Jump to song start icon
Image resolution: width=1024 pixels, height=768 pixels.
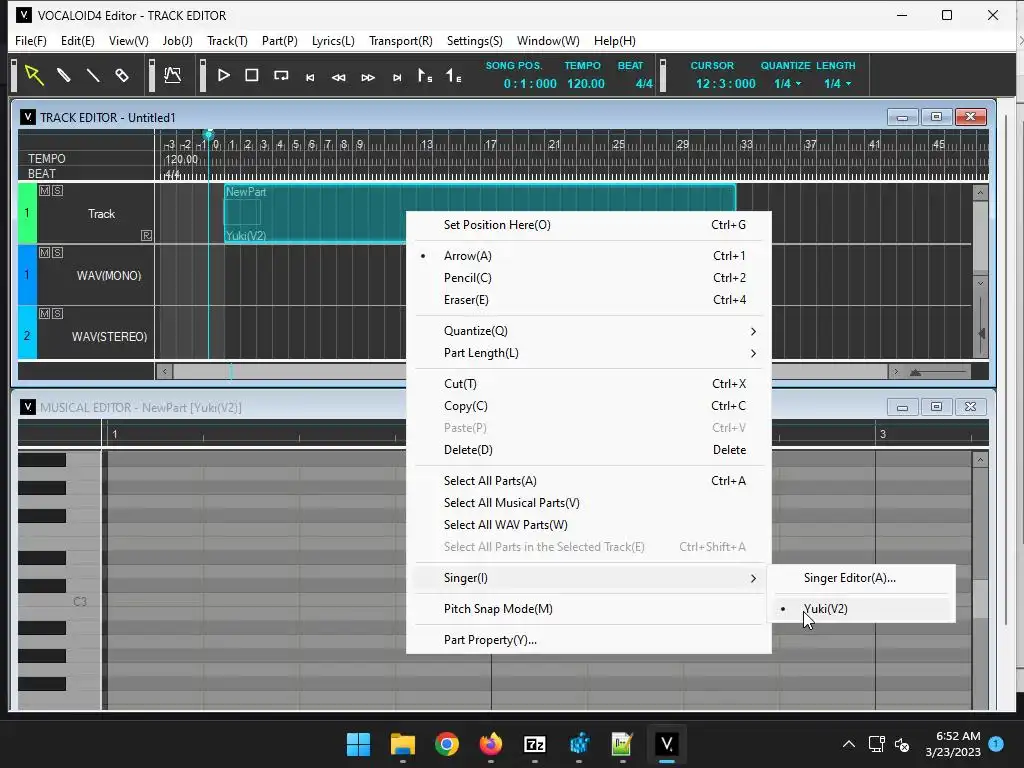coord(310,77)
